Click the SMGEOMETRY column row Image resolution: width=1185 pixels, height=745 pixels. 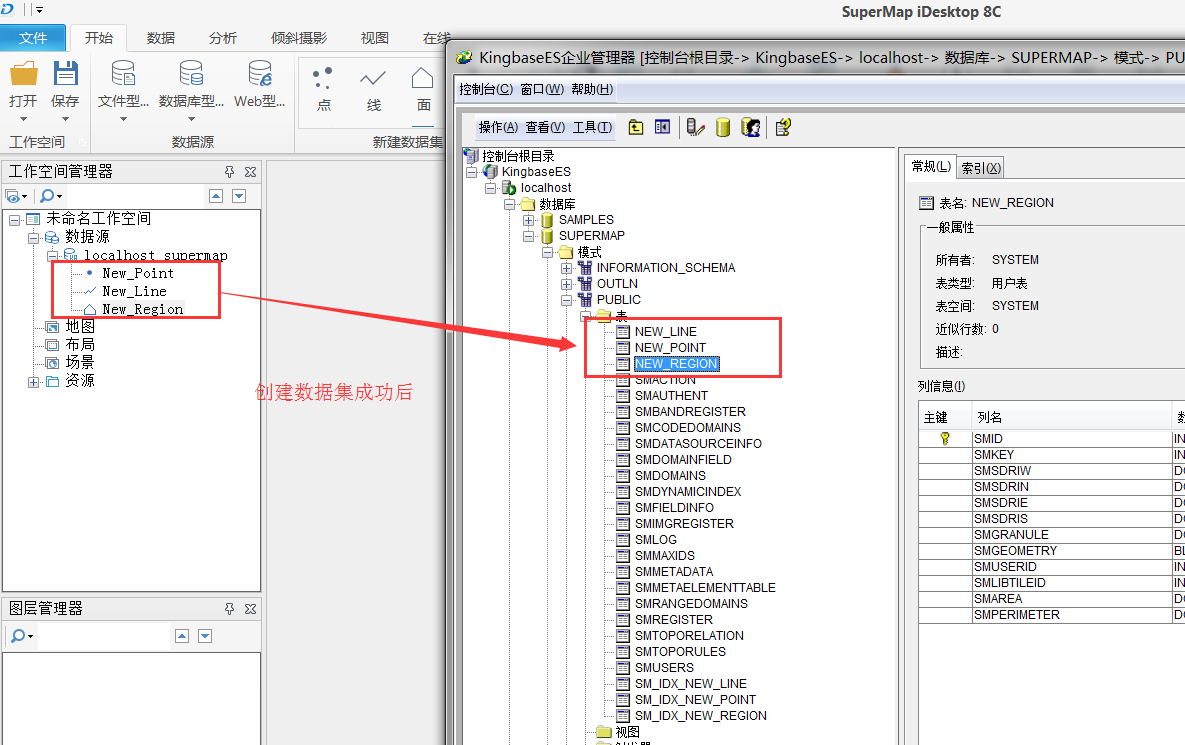[1052, 551]
